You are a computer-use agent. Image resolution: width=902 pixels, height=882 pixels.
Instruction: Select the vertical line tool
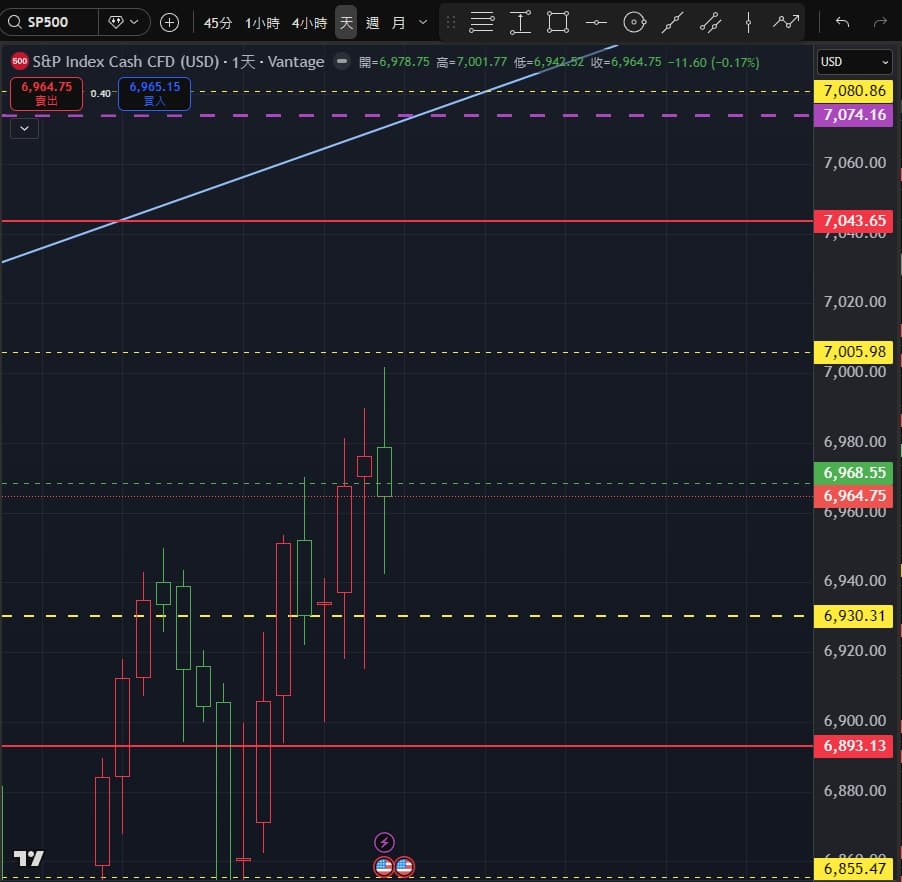(x=748, y=22)
